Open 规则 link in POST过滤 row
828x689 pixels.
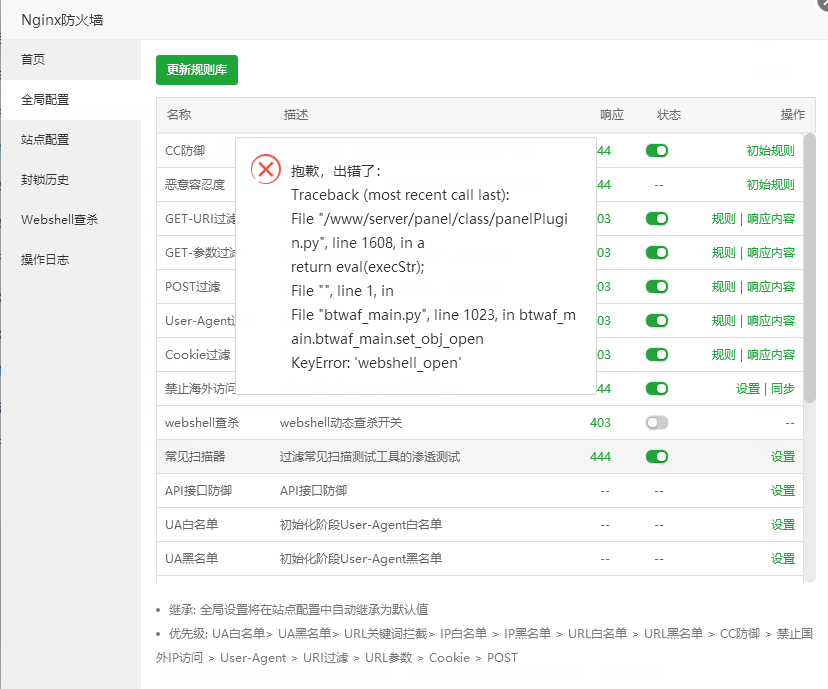pyautogui.click(x=723, y=287)
